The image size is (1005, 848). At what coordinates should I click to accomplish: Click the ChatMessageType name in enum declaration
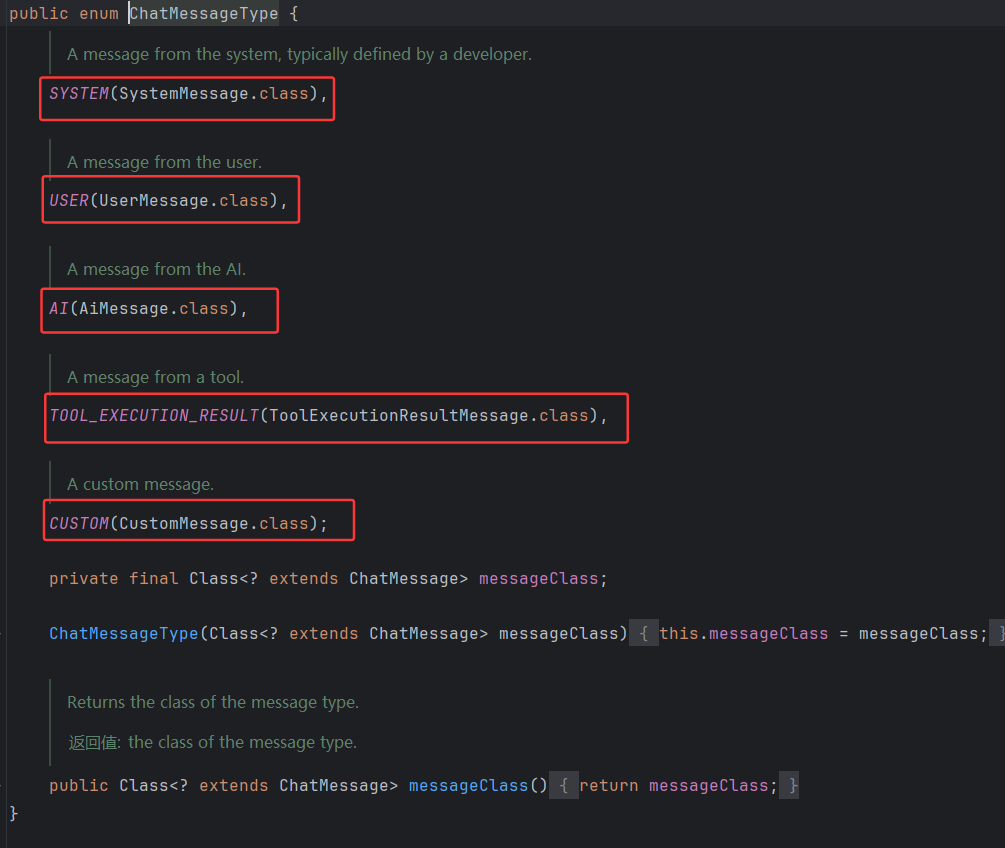click(204, 14)
